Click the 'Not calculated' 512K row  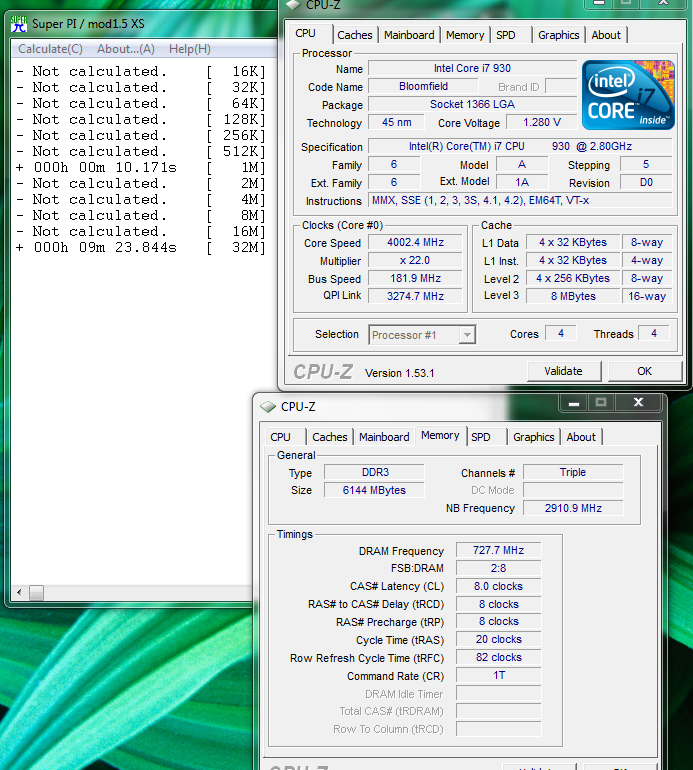140,152
